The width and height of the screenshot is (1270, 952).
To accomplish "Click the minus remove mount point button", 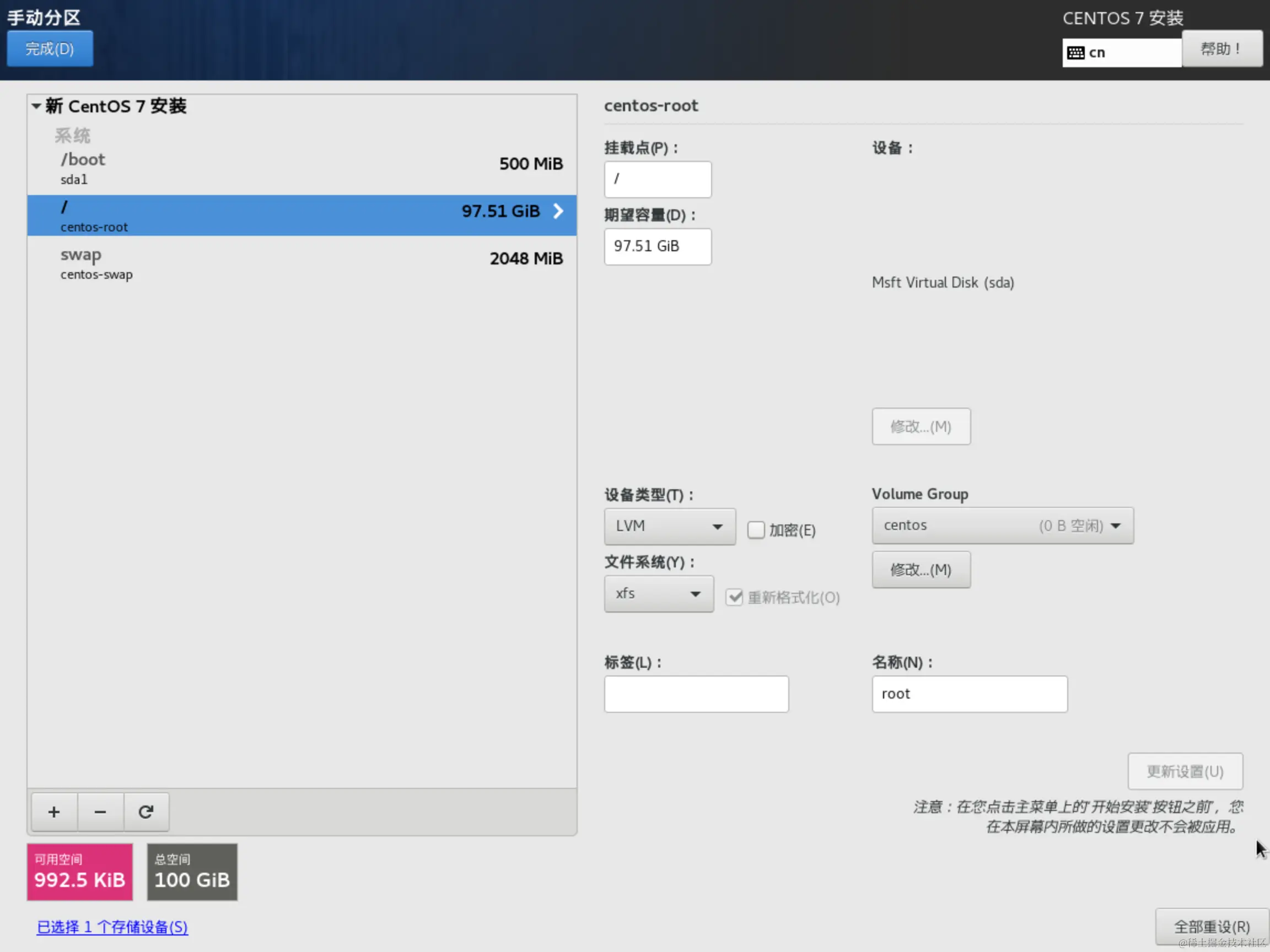I will [100, 812].
